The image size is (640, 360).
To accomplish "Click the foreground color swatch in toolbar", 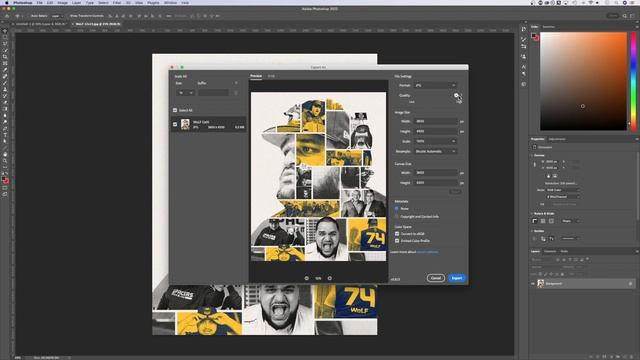I will tap(4, 180).
